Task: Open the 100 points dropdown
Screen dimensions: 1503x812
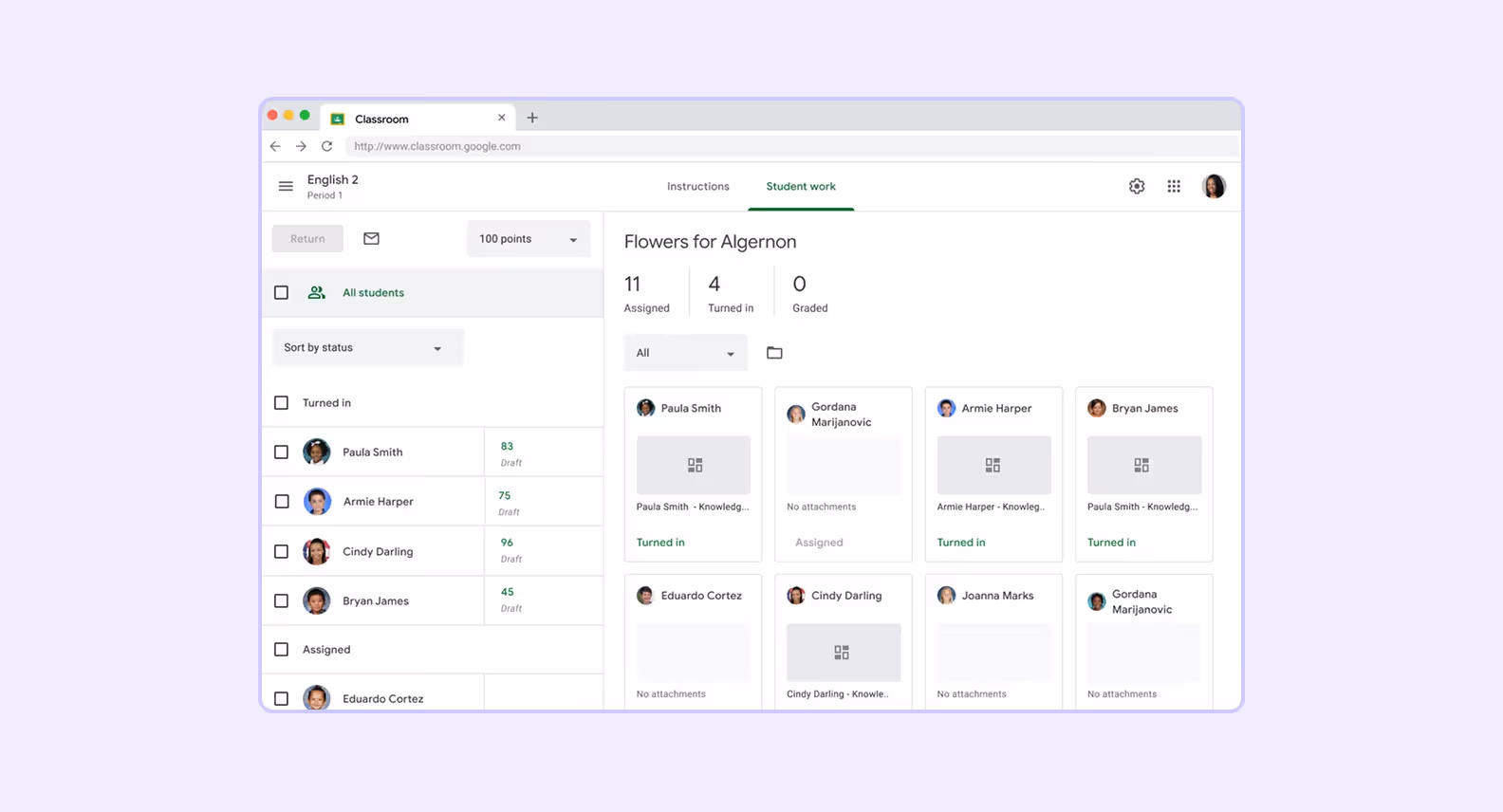Action: click(x=528, y=238)
